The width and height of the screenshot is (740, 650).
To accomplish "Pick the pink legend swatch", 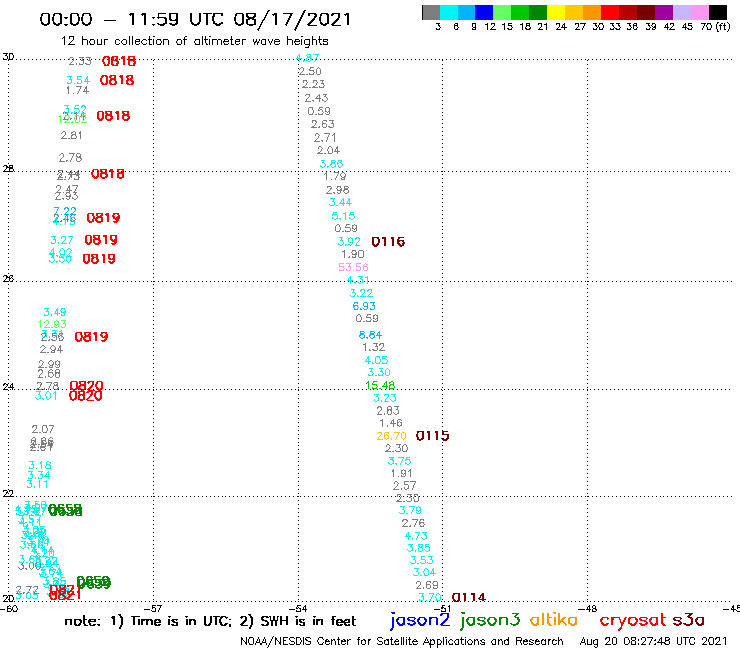I will pos(699,12).
